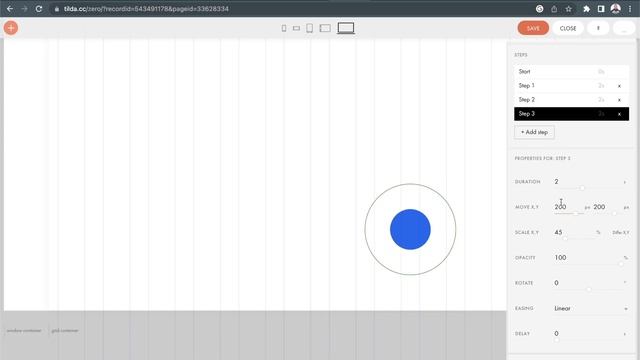The width and height of the screenshot is (640, 360).
Task: Bookmark this page with the star icon
Action: (568, 9)
